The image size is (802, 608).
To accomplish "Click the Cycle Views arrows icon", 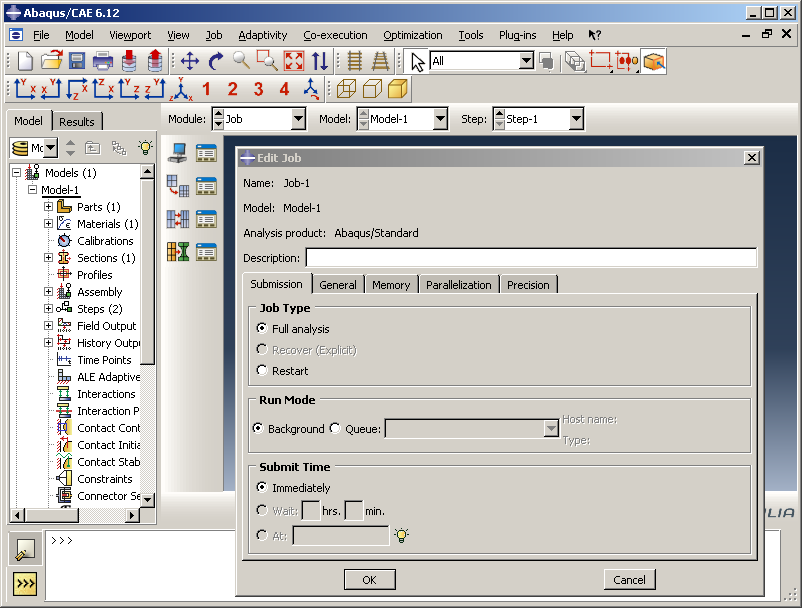I will click(320, 61).
